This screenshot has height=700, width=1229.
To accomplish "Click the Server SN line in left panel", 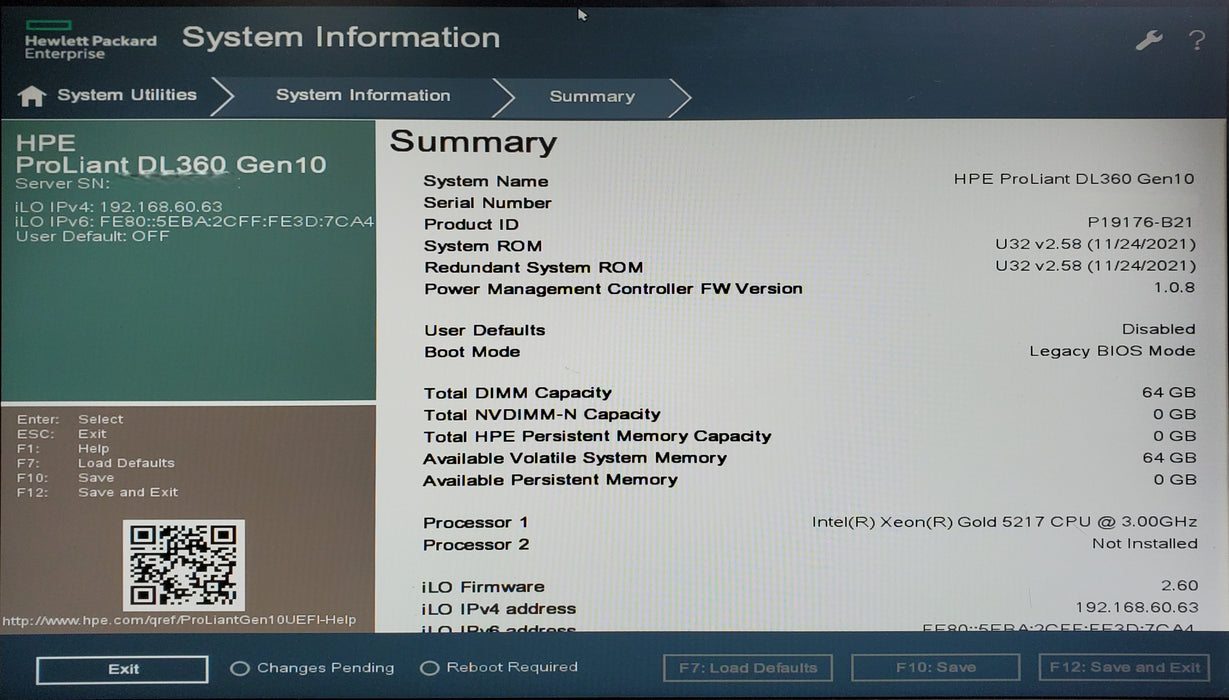I will (x=62, y=184).
